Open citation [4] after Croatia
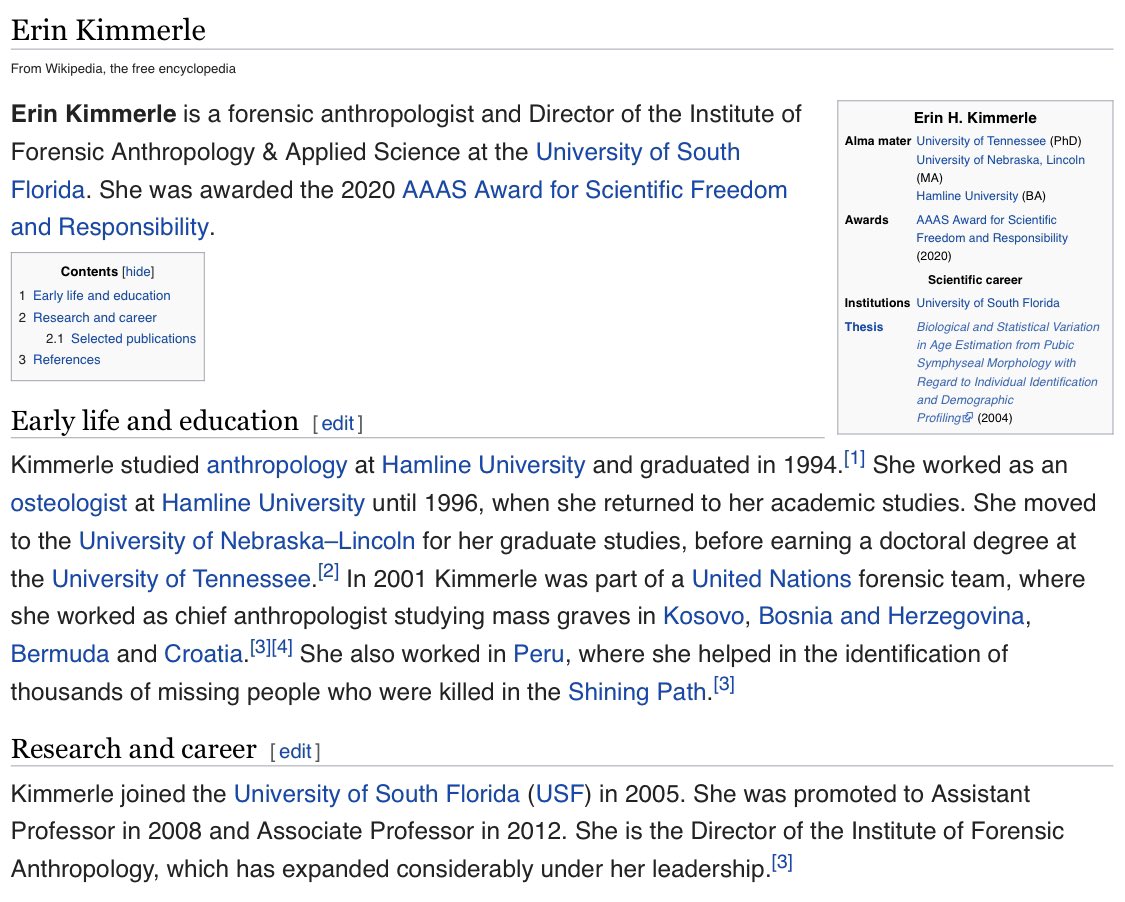The width and height of the screenshot is (1125, 902). [282, 648]
